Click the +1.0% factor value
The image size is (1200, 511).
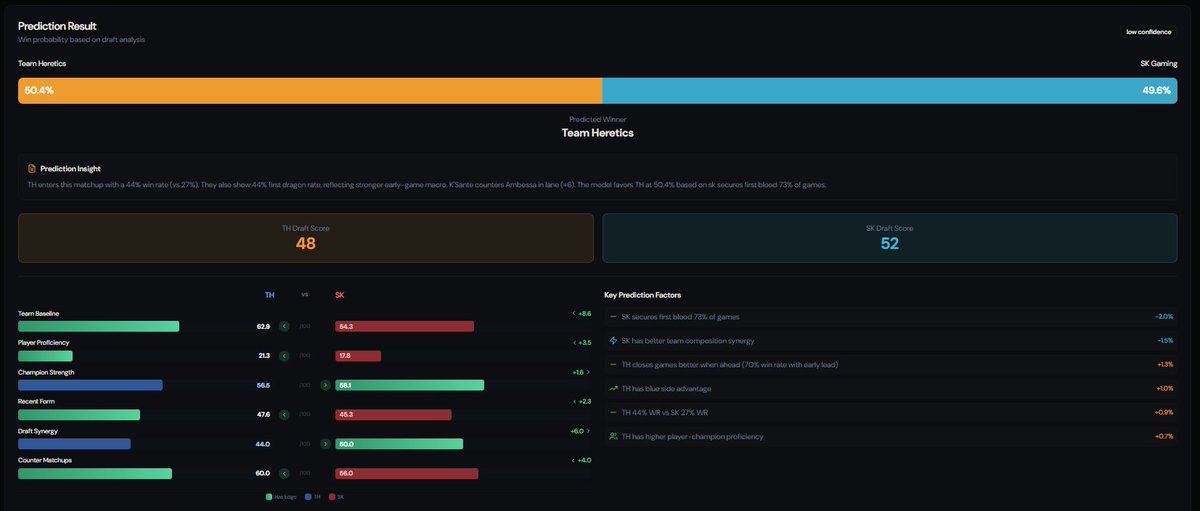pyautogui.click(x=1164, y=389)
